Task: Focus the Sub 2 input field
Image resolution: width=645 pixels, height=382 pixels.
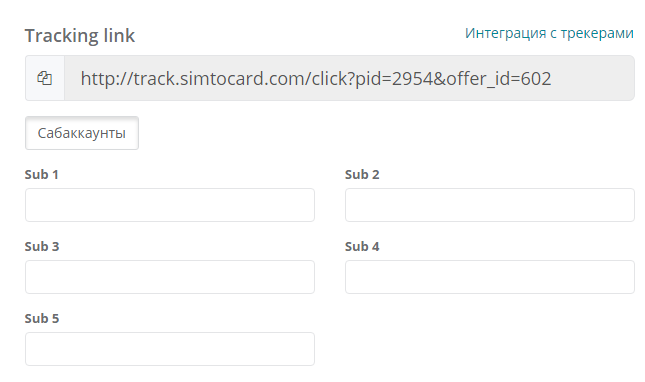Action: 490,205
